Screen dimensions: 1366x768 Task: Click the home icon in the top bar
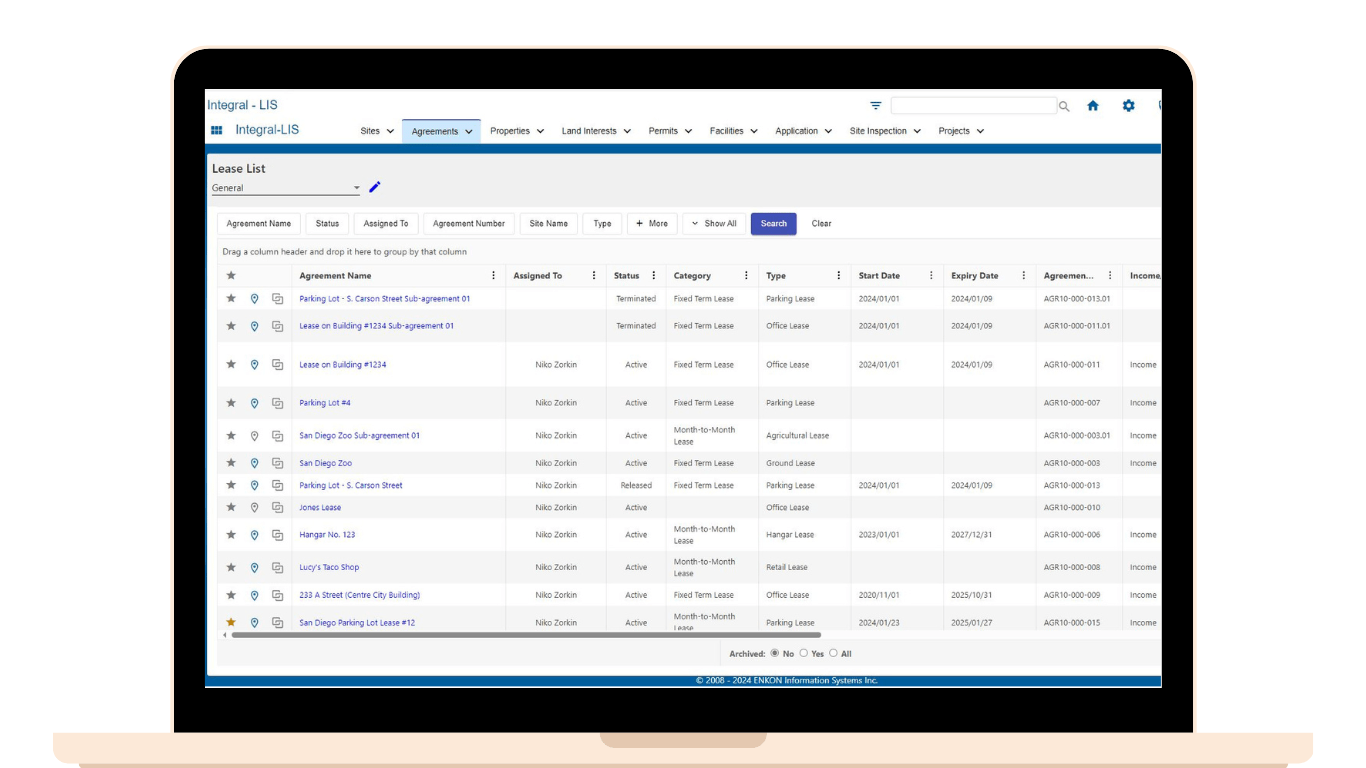(1093, 106)
